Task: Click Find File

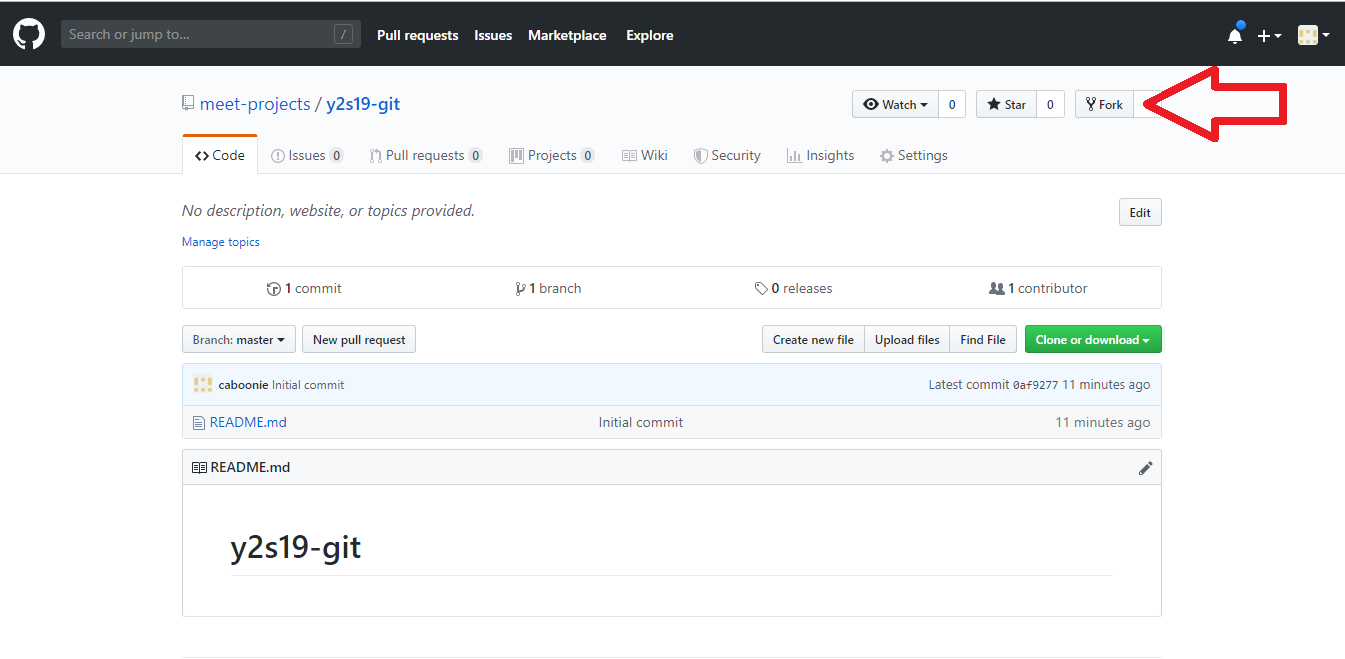Action: click(983, 340)
